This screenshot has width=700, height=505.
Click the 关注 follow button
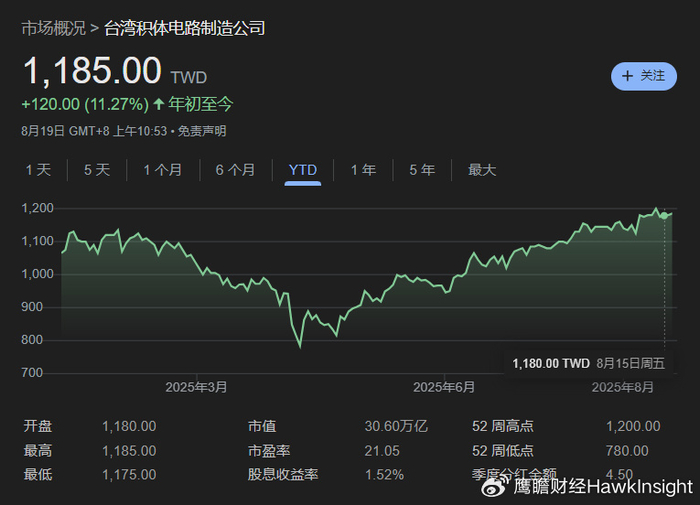(x=644, y=76)
